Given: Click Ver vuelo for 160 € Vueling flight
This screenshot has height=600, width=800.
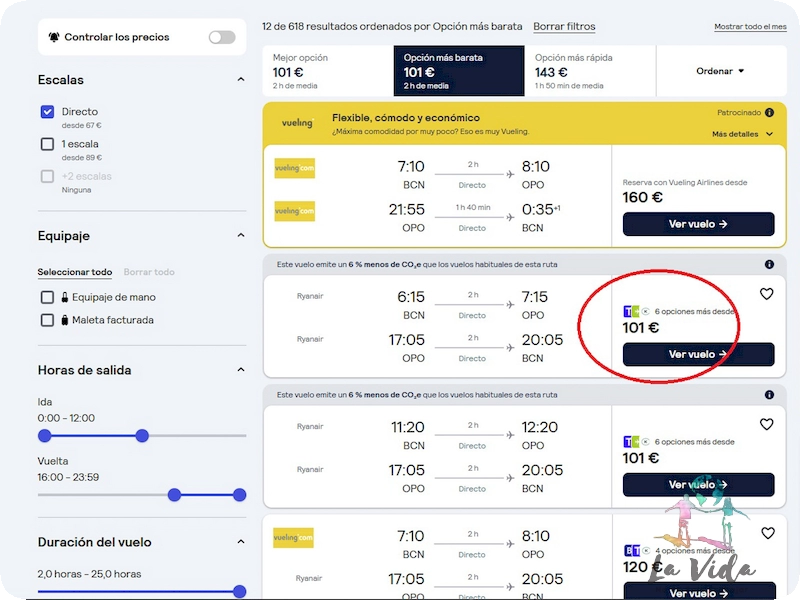Looking at the screenshot, I should 698,224.
